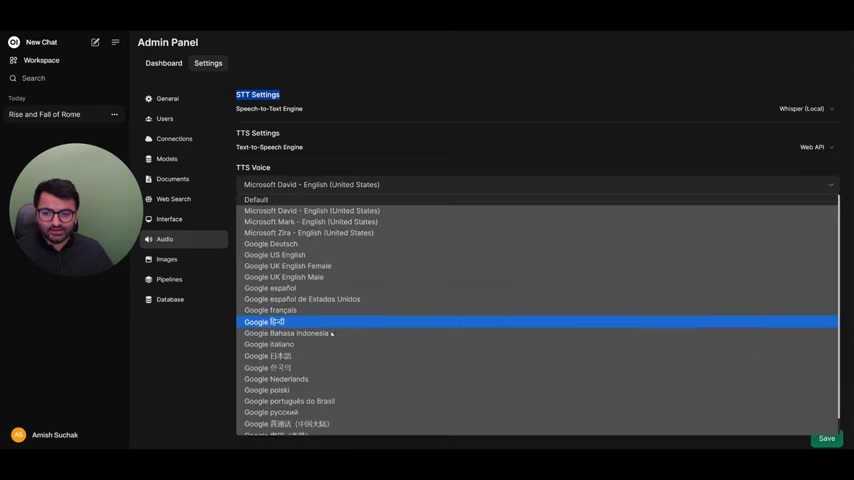854x480 pixels.
Task: Open the Web Search settings section
Action: coord(184,199)
